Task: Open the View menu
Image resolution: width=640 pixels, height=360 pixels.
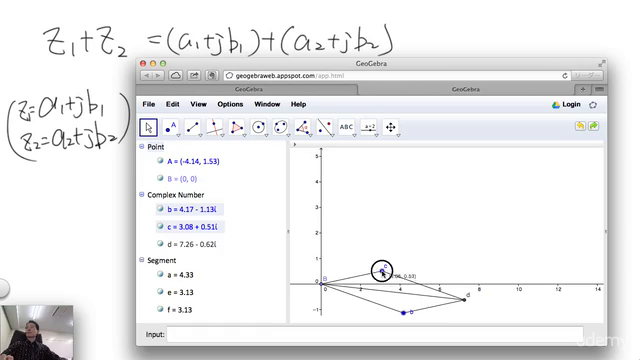Action: coord(198,104)
